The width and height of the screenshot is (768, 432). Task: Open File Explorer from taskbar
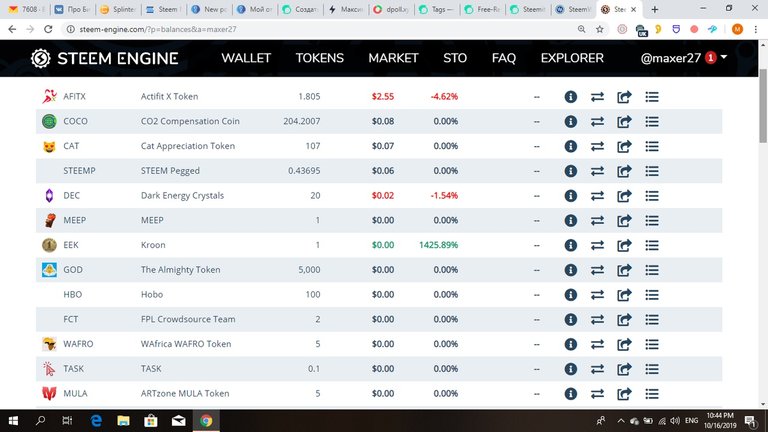pyautogui.click(x=123, y=420)
